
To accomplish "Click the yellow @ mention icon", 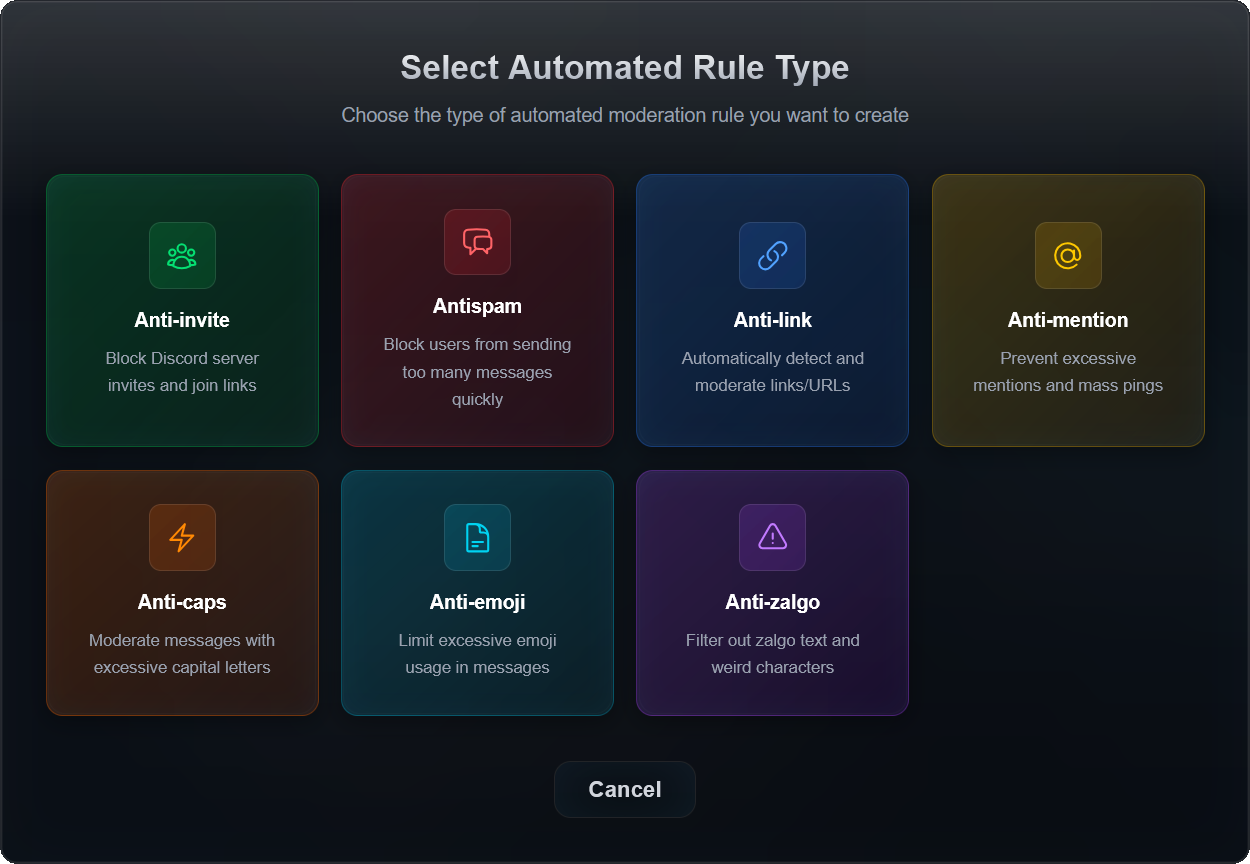I will tap(1068, 256).
